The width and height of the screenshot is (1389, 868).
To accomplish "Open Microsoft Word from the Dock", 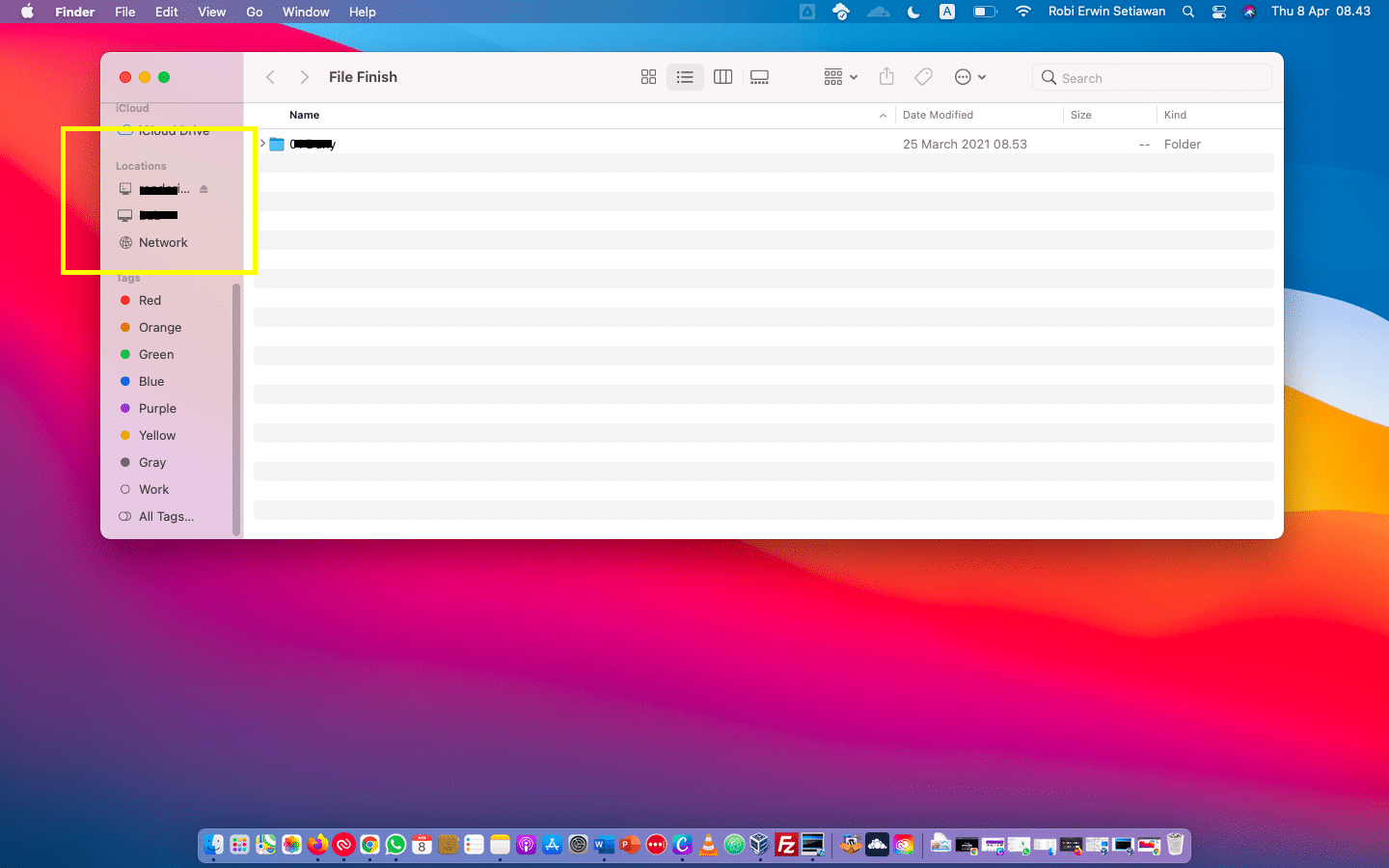I will [x=604, y=845].
